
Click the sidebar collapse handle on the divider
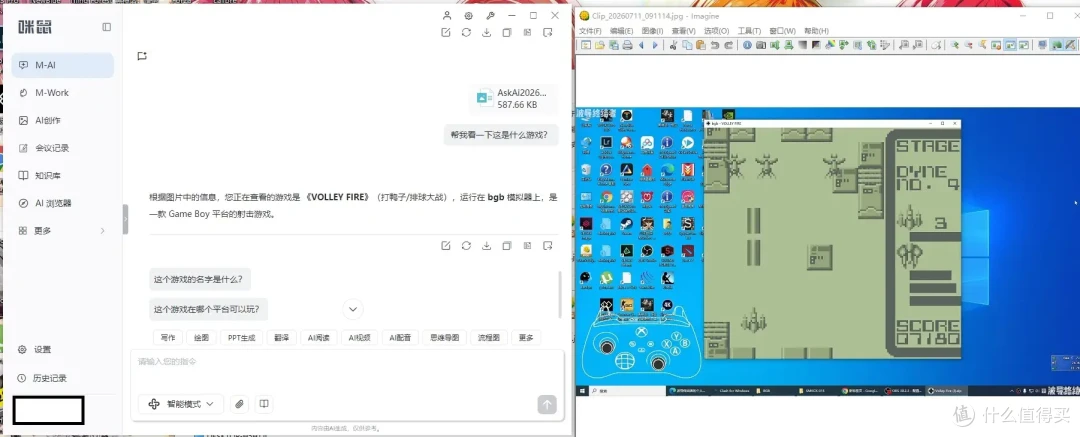(x=125, y=218)
